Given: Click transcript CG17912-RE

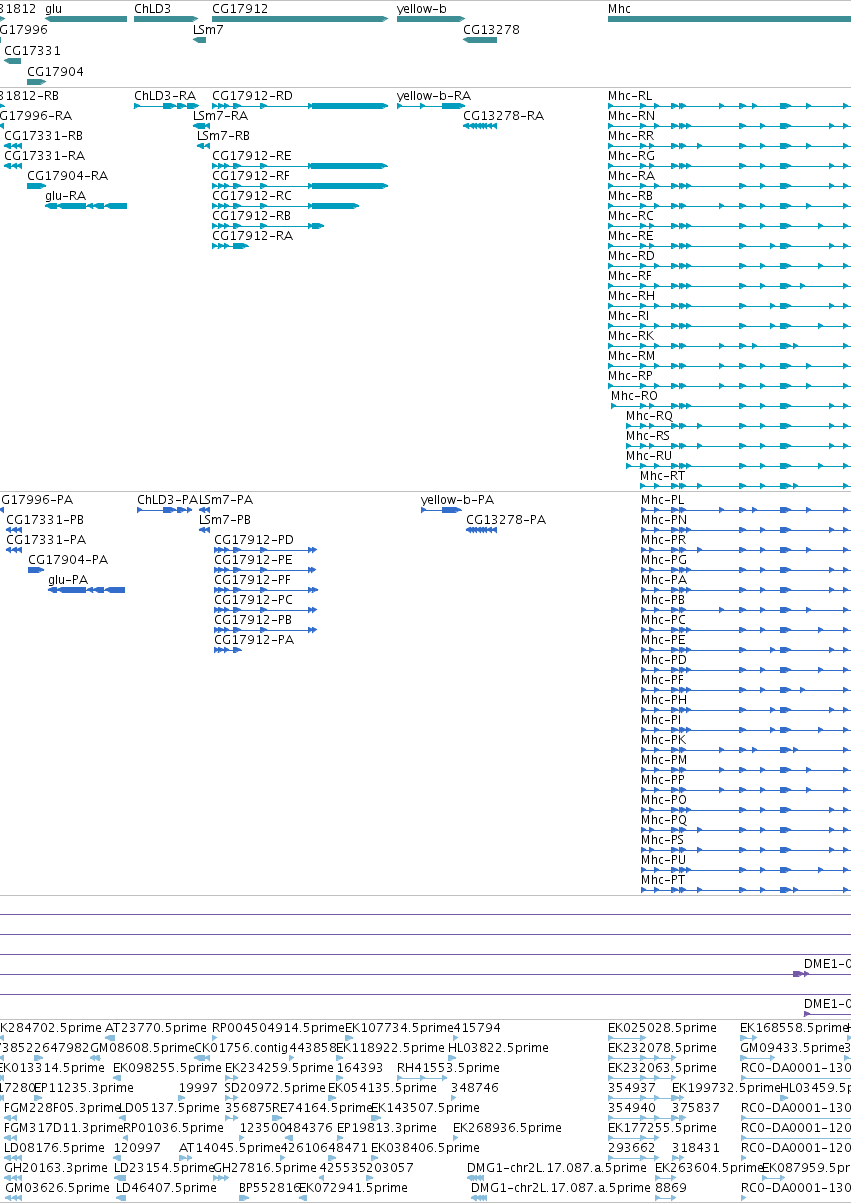Looking at the screenshot, I should [252, 156].
